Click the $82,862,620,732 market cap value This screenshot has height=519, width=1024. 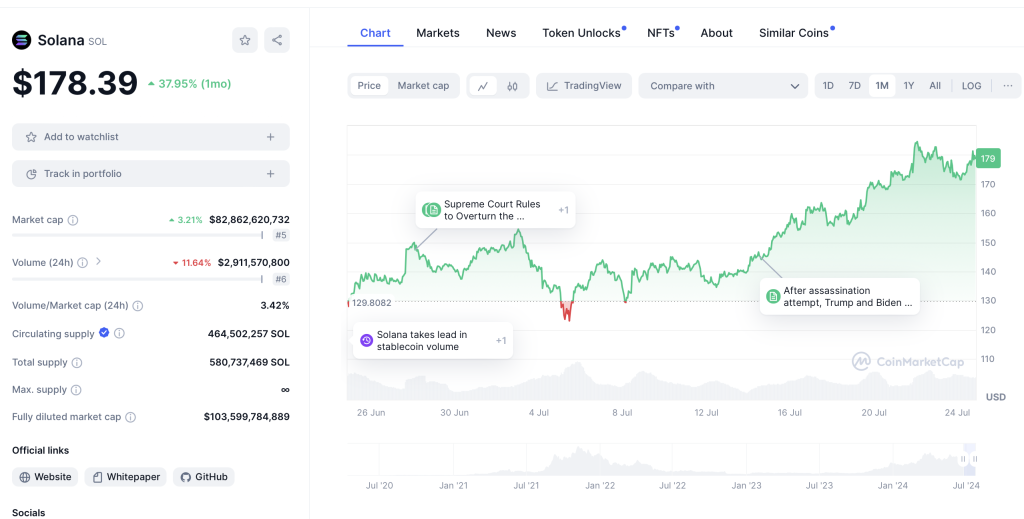tap(249, 220)
